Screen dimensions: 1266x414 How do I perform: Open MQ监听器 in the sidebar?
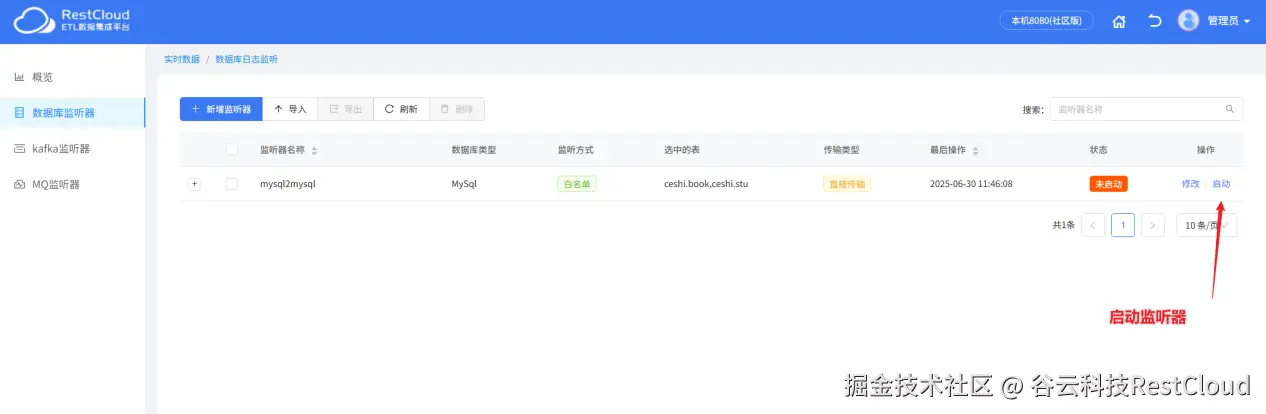pos(72,185)
